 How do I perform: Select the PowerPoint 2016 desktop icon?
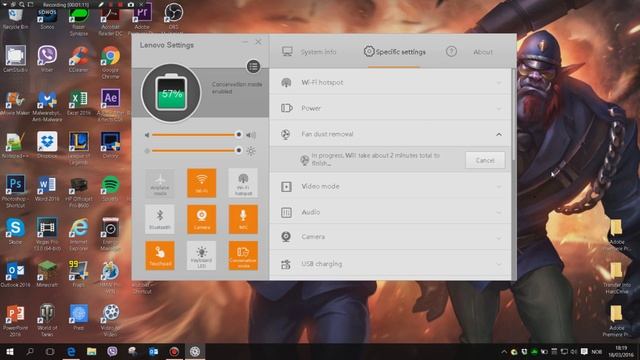(15, 320)
